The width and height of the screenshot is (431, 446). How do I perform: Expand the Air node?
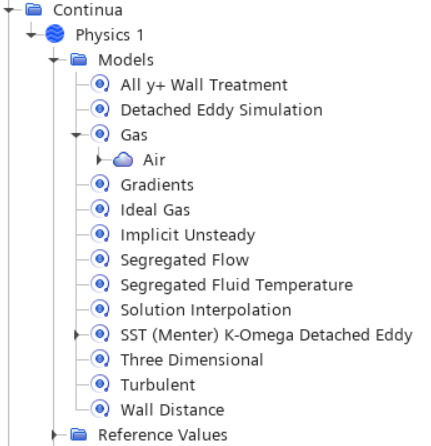pos(99,160)
